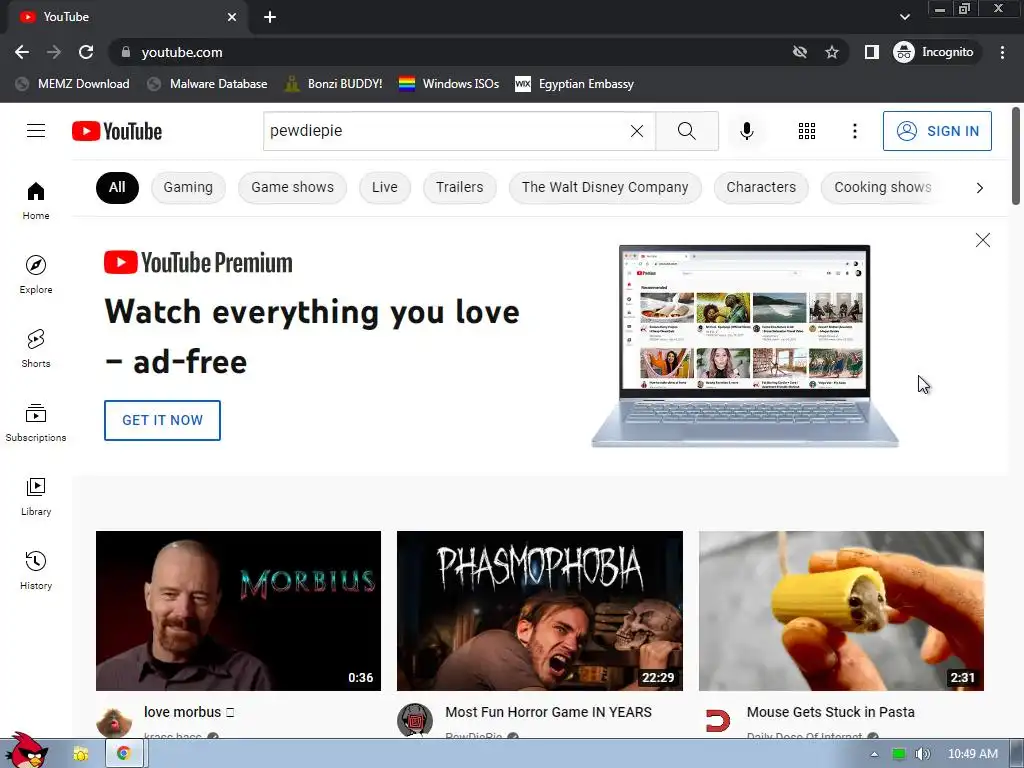Open the Phasmophobia video thumbnail
The height and width of the screenshot is (768, 1024).
click(x=539, y=611)
